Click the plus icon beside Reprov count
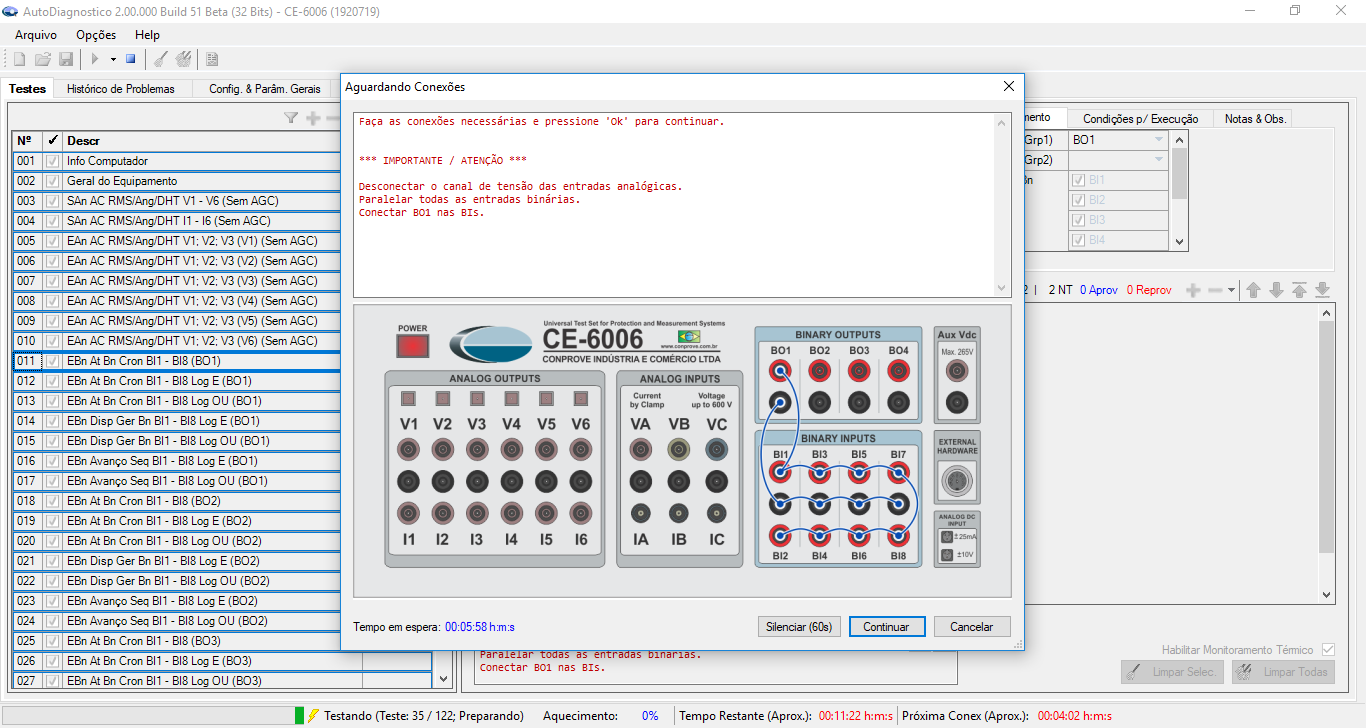The height and width of the screenshot is (728, 1369). (1193, 290)
